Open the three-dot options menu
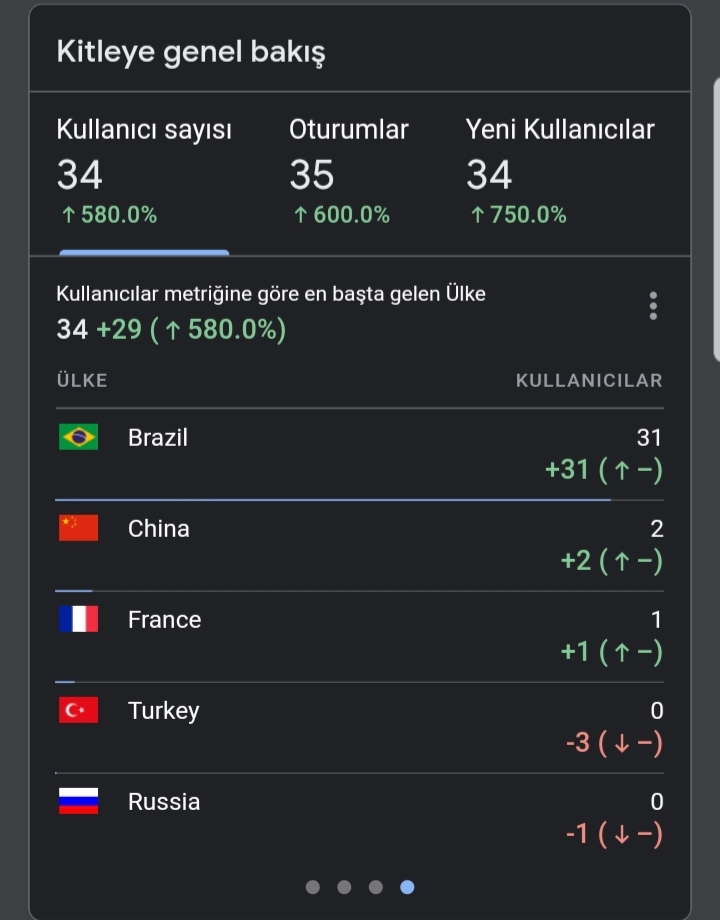 [653, 306]
